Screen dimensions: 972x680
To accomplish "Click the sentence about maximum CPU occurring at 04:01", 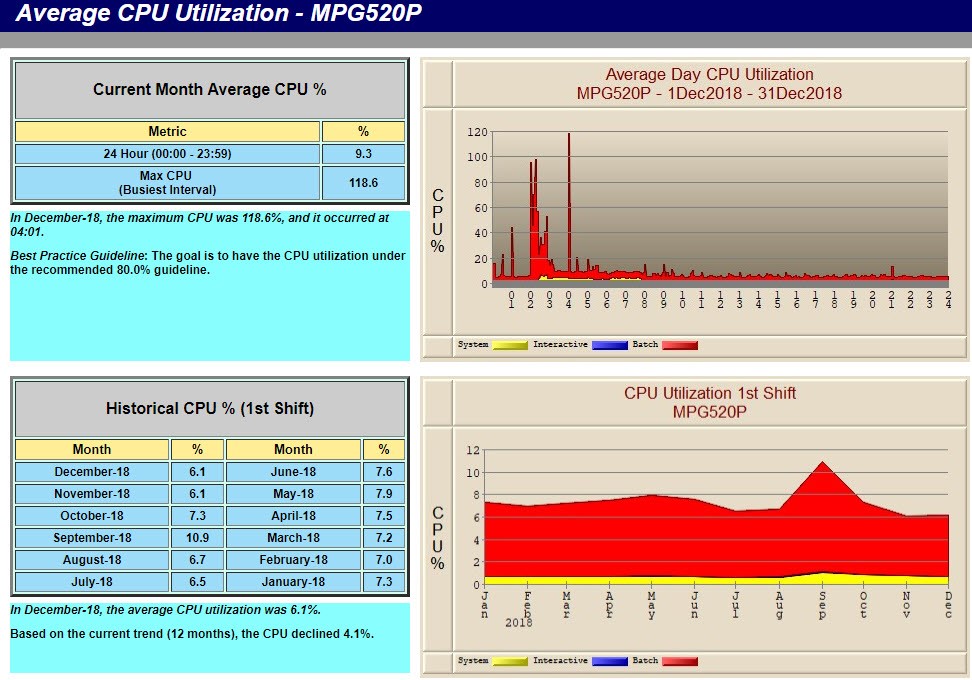I will 200,225.
